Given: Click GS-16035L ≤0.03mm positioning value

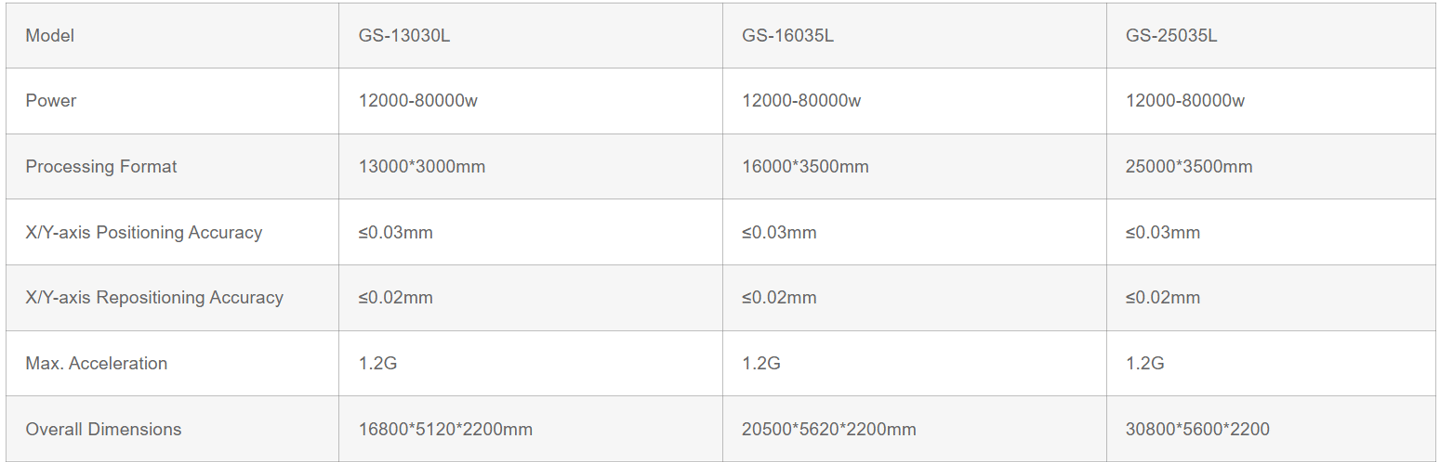Looking at the screenshot, I should (779, 232).
